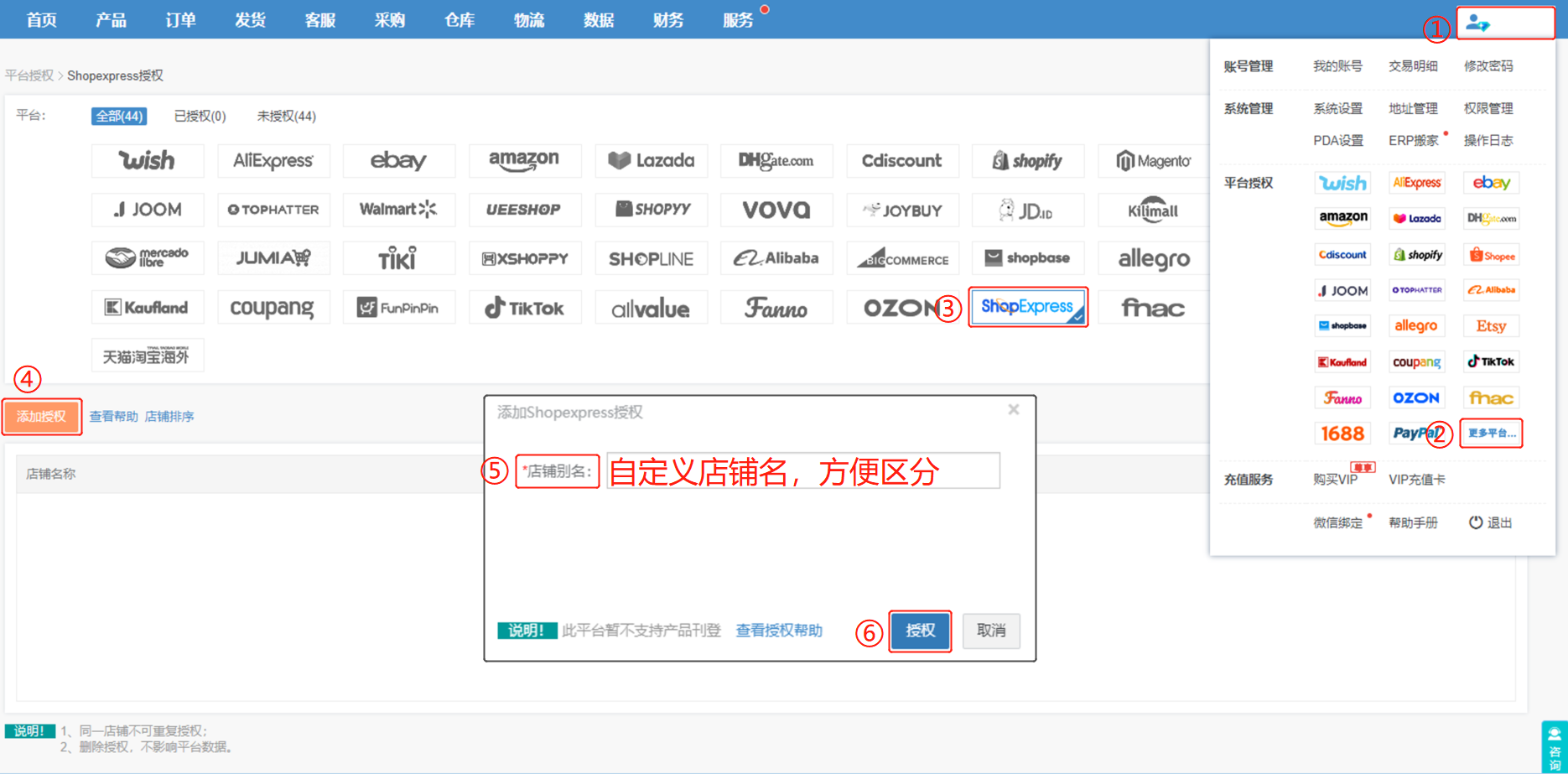The height and width of the screenshot is (774, 1568).
Task: Select the Wish platform logo in main grid
Action: 148,160
